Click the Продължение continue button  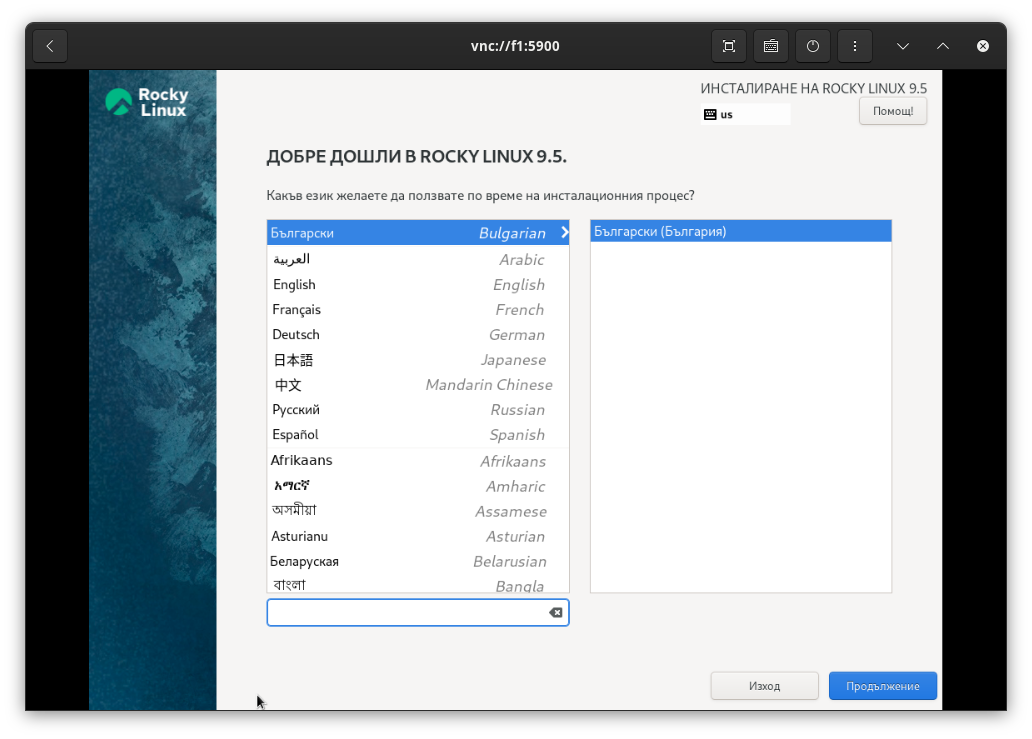[882, 686]
